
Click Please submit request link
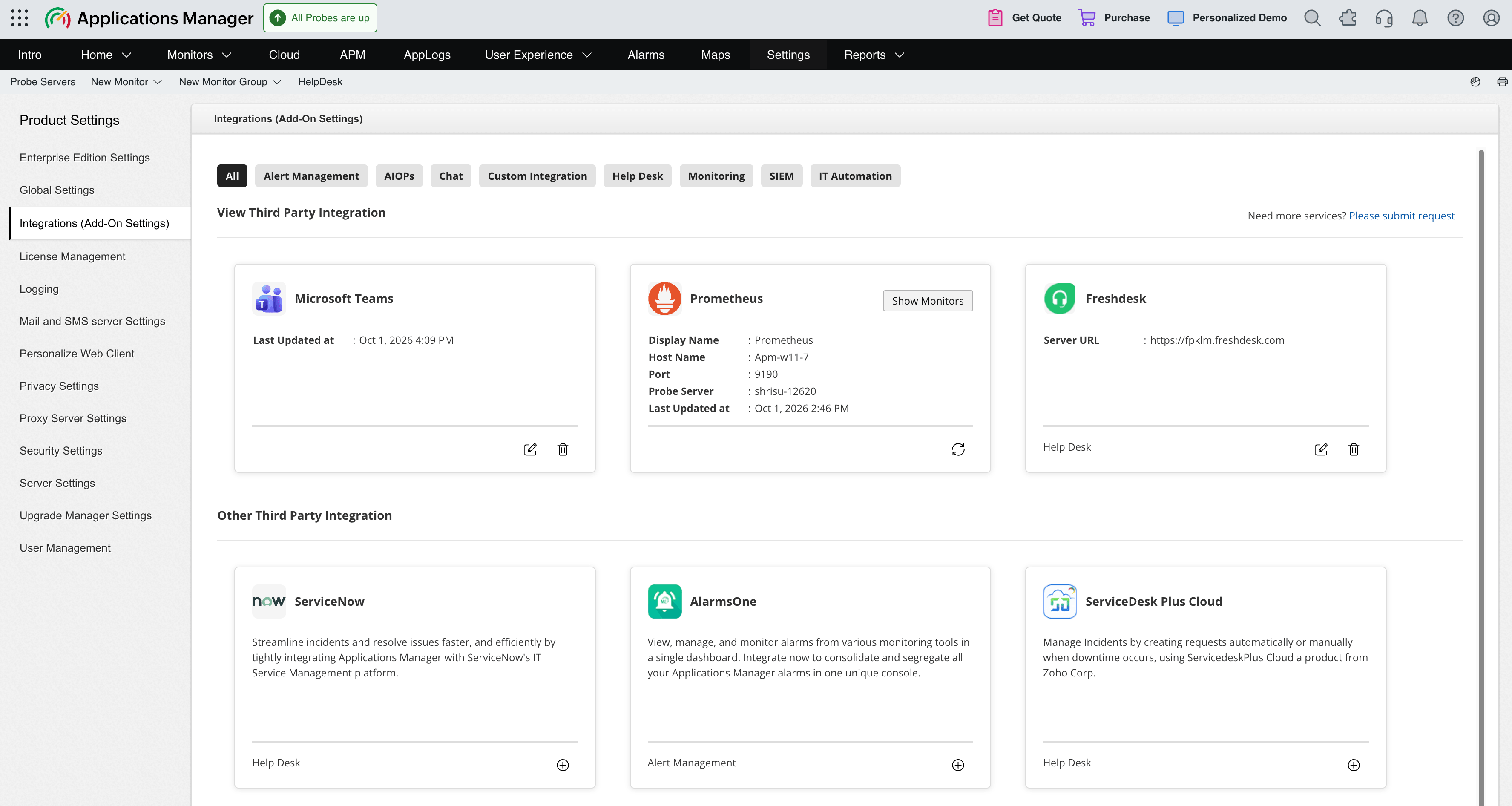click(x=1402, y=216)
